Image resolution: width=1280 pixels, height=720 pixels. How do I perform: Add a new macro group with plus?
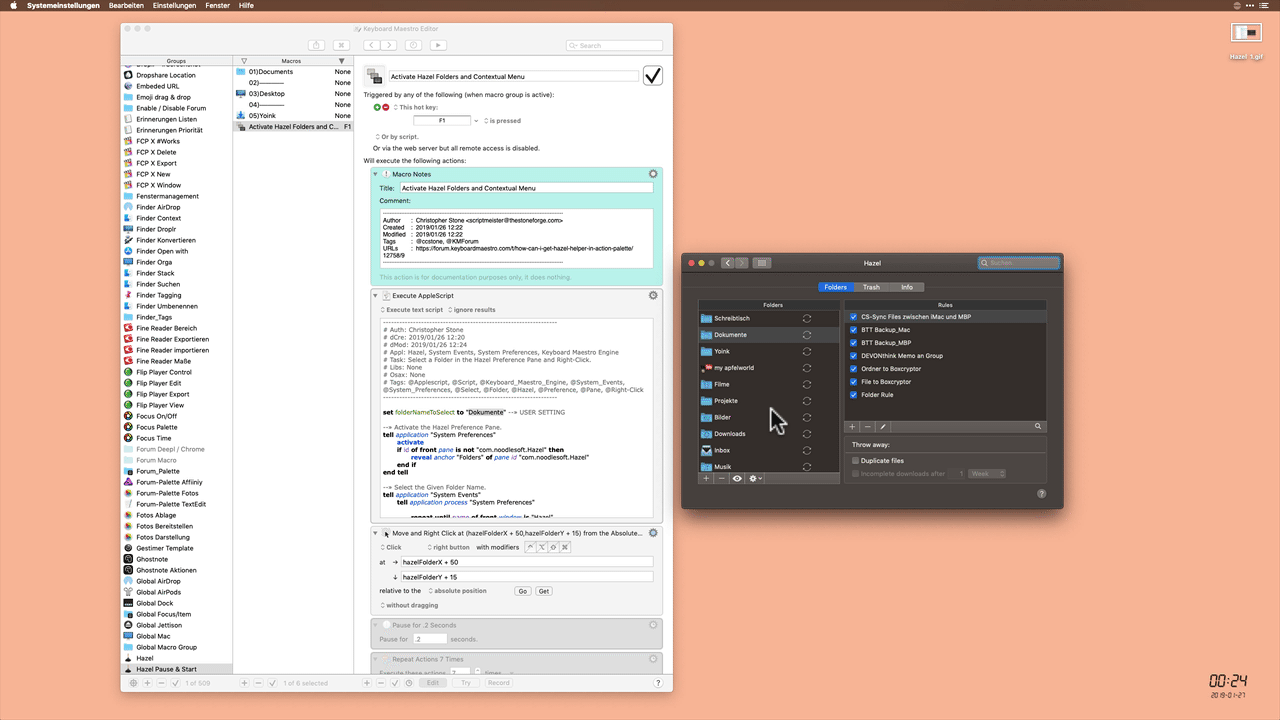tap(147, 683)
